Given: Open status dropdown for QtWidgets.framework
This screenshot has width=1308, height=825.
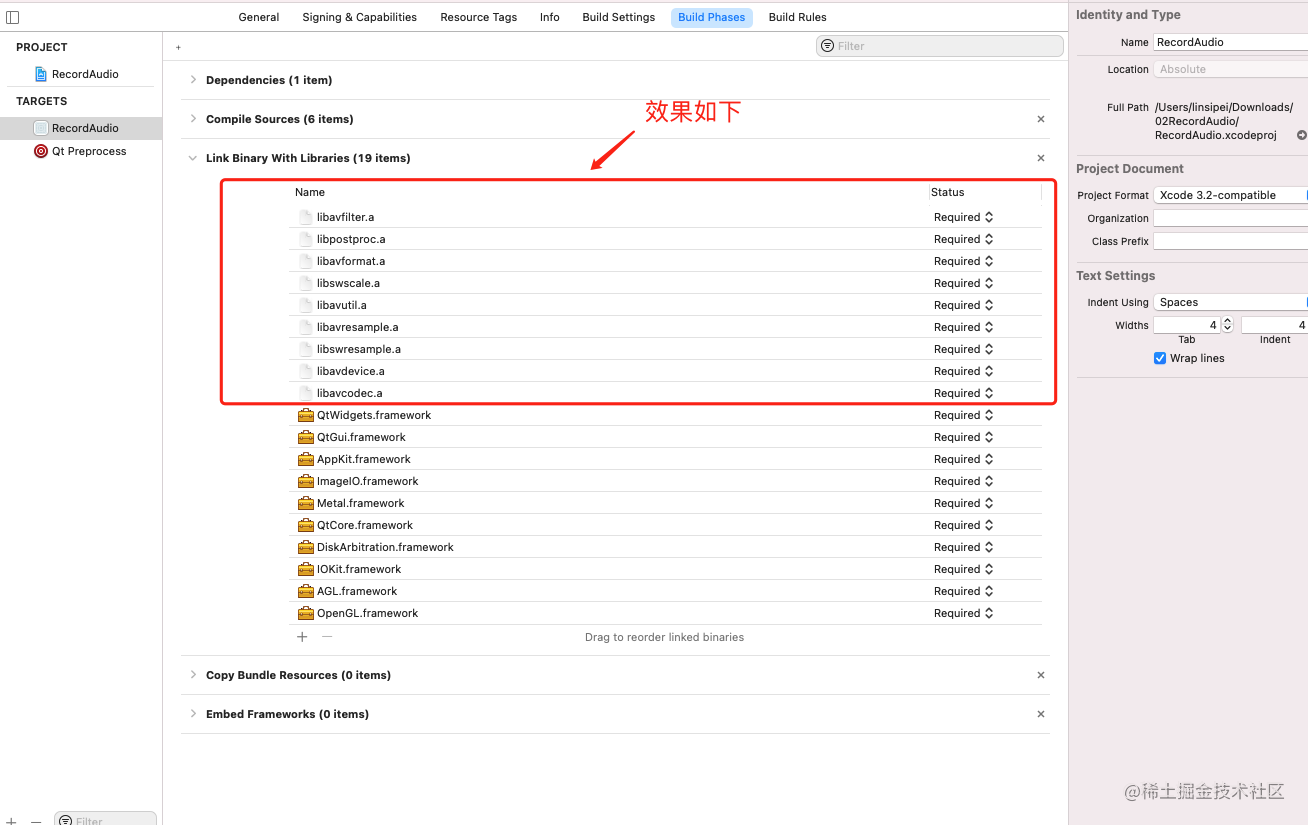Looking at the screenshot, I should (963, 415).
